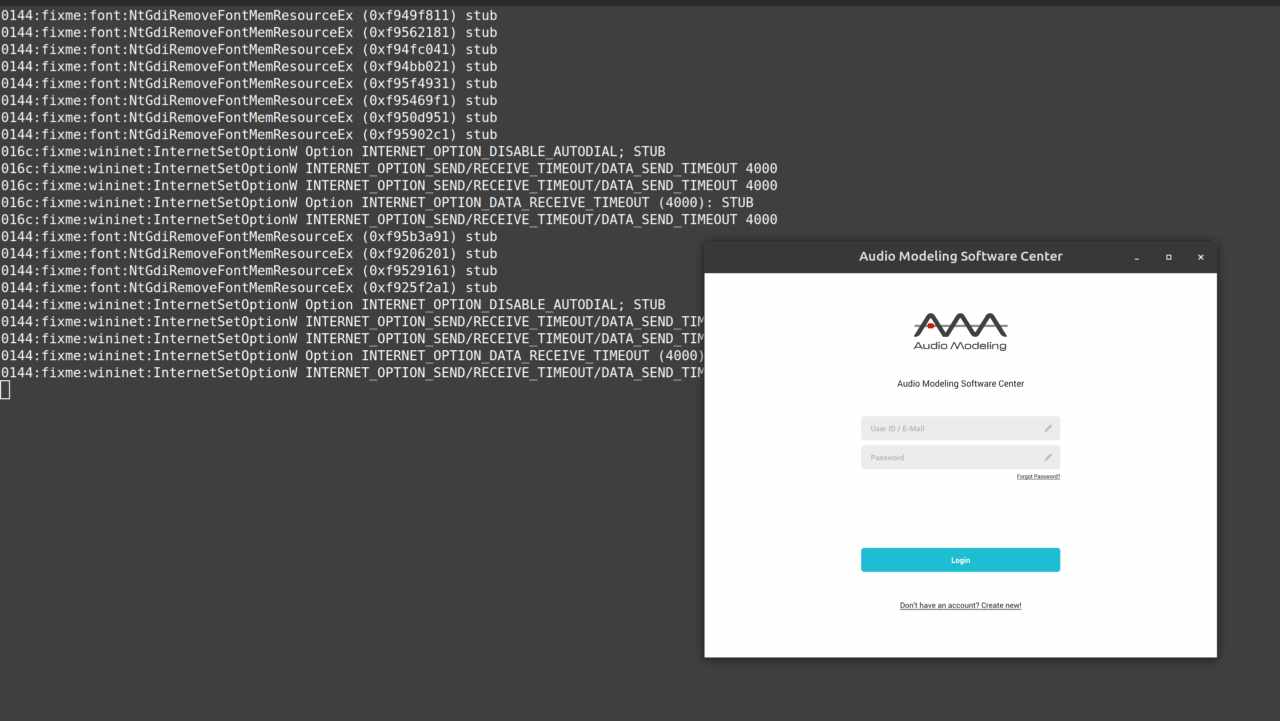Viewport: 1280px width, 721px height.
Task: Click the blue Login button
Action: point(960,560)
